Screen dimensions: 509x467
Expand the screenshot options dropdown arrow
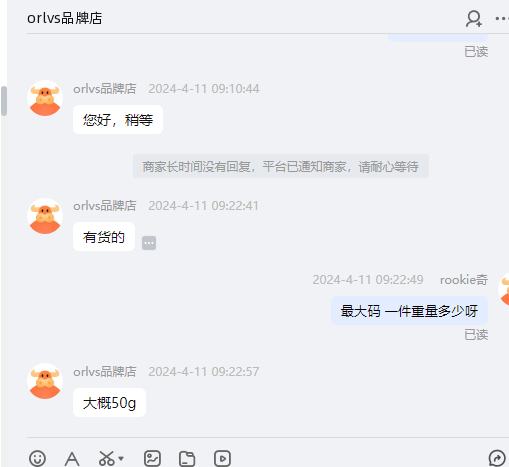121,458
